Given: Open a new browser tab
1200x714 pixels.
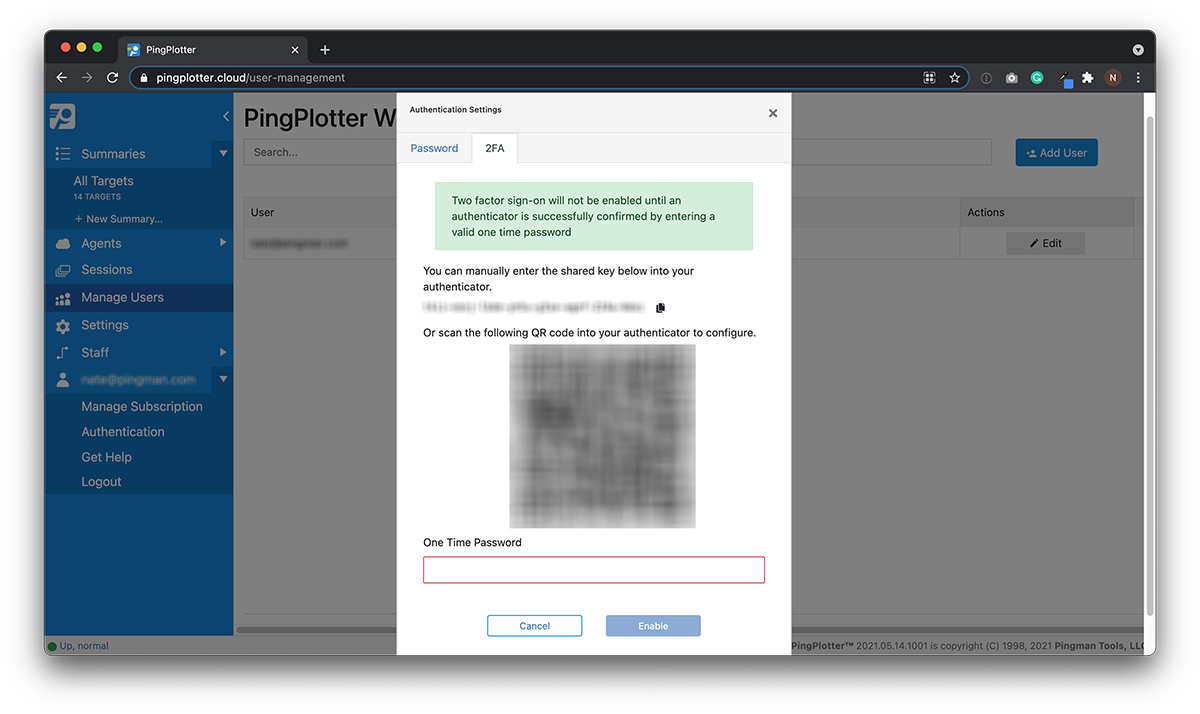Looking at the screenshot, I should point(325,50).
